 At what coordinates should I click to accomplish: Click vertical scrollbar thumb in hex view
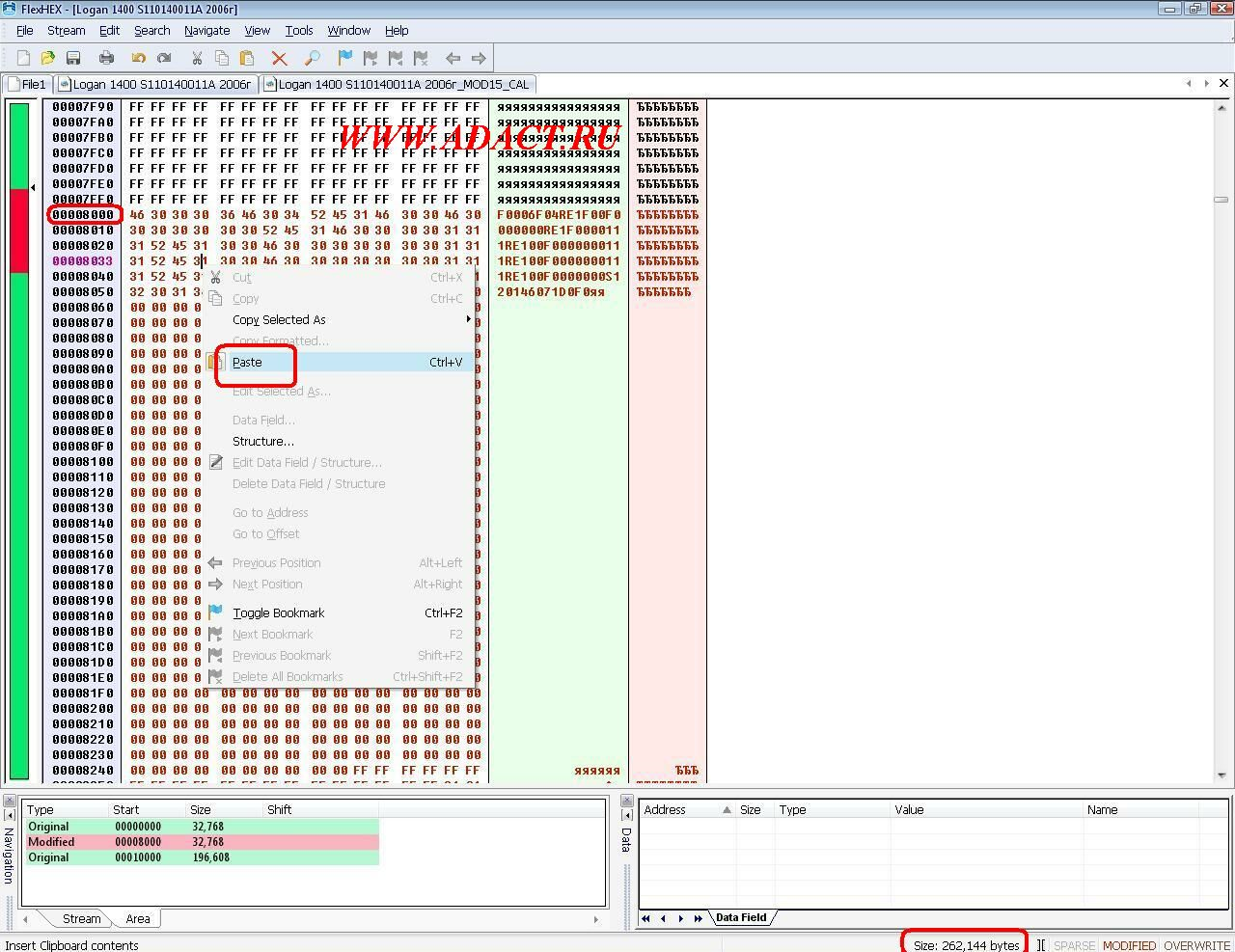1221,200
